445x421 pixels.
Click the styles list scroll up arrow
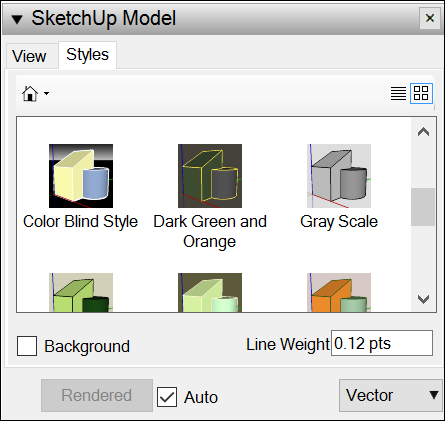coord(423,132)
